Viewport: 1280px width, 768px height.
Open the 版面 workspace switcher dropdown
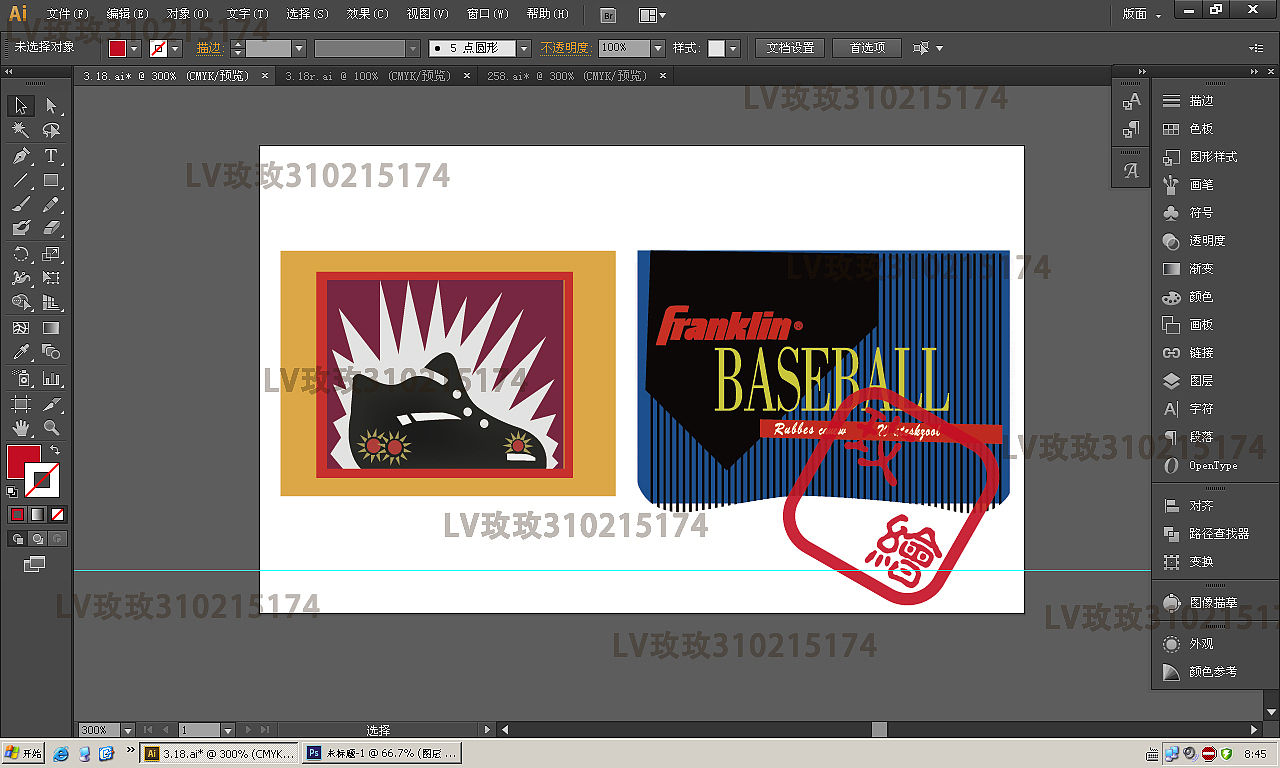[x=1142, y=14]
